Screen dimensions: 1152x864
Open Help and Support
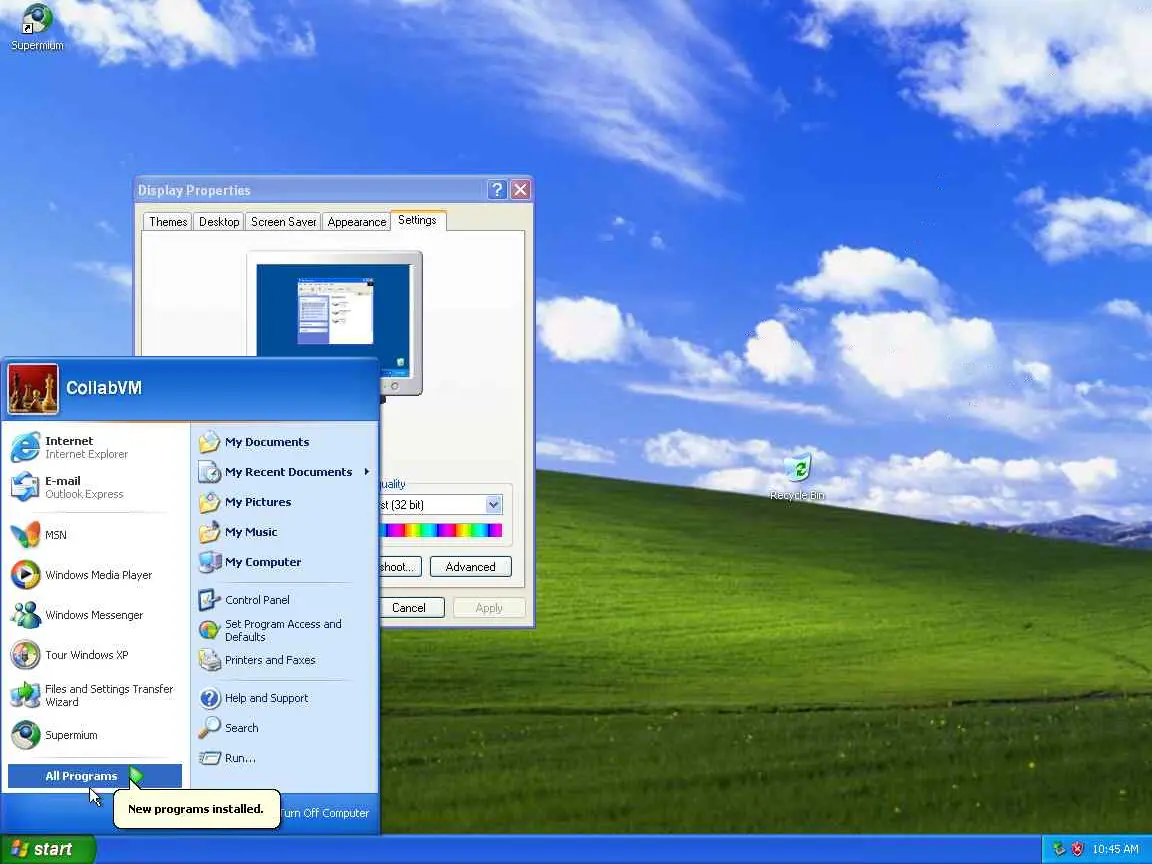(x=284, y=698)
